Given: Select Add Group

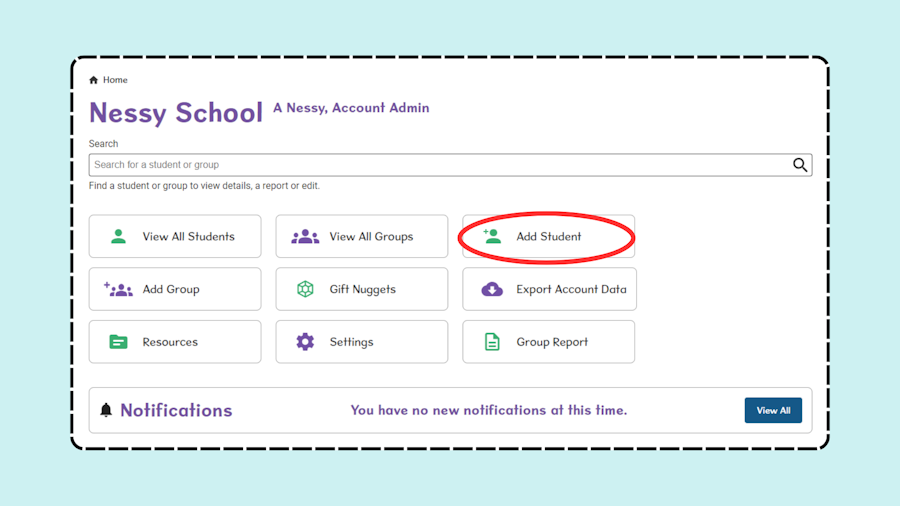Looking at the screenshot, I should [x=175, y=289].
